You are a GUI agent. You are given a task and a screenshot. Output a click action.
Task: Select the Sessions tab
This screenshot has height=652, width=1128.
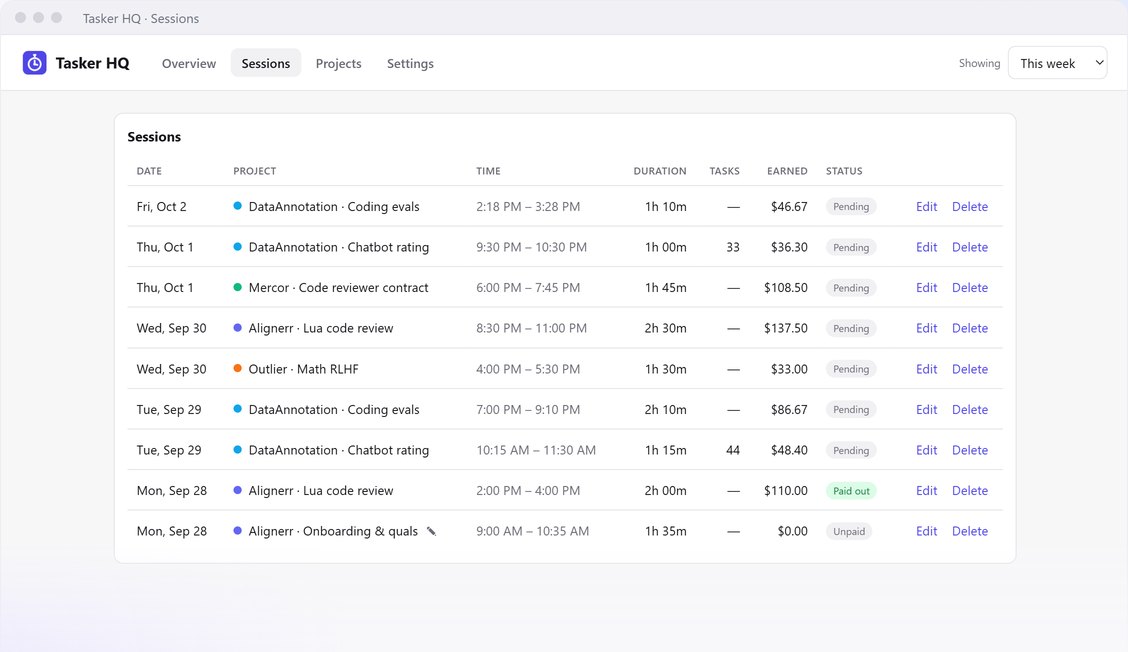tap(265, 63)
